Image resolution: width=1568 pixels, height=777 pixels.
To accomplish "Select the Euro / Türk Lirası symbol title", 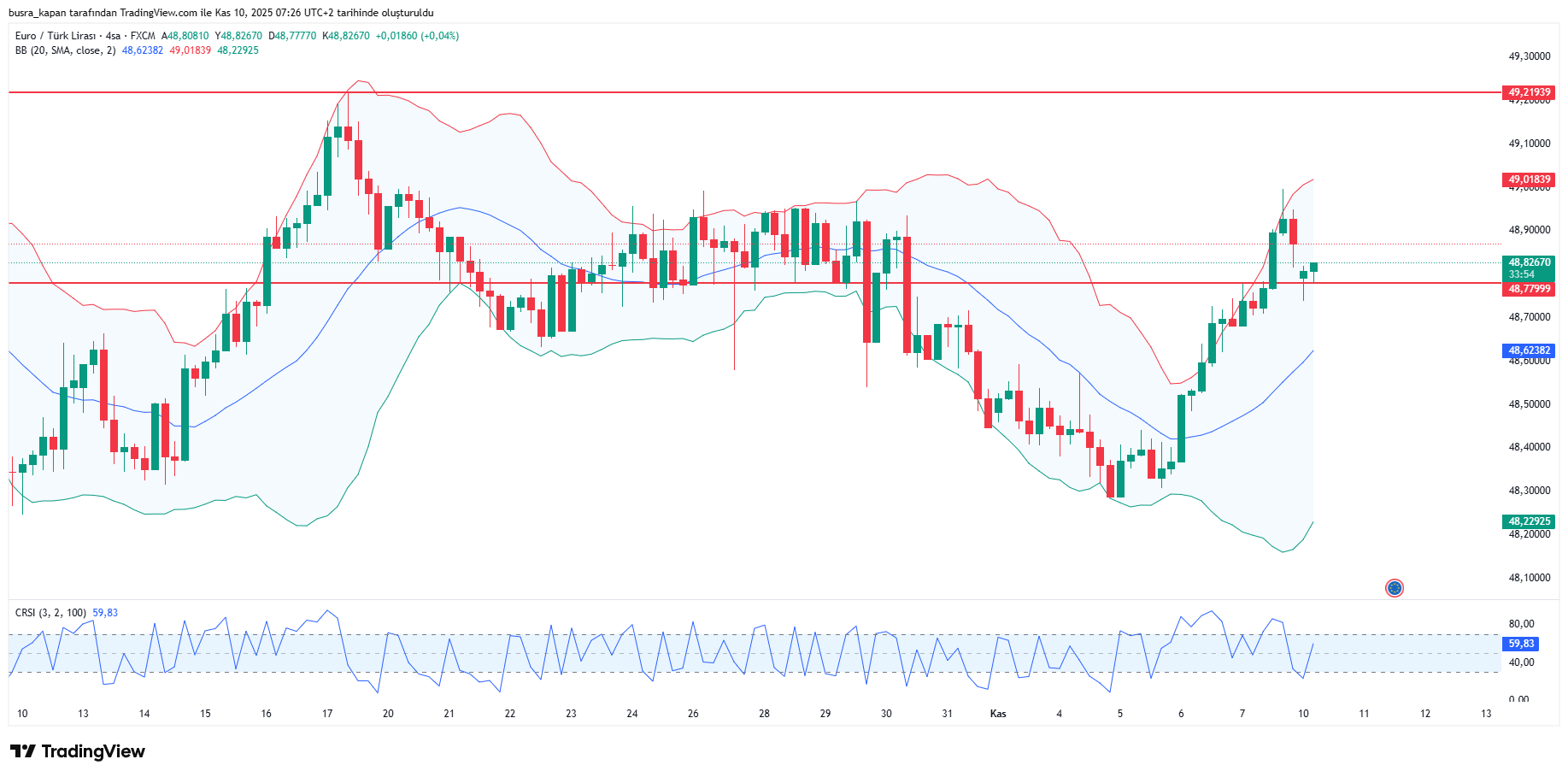I will pos(56,36).
